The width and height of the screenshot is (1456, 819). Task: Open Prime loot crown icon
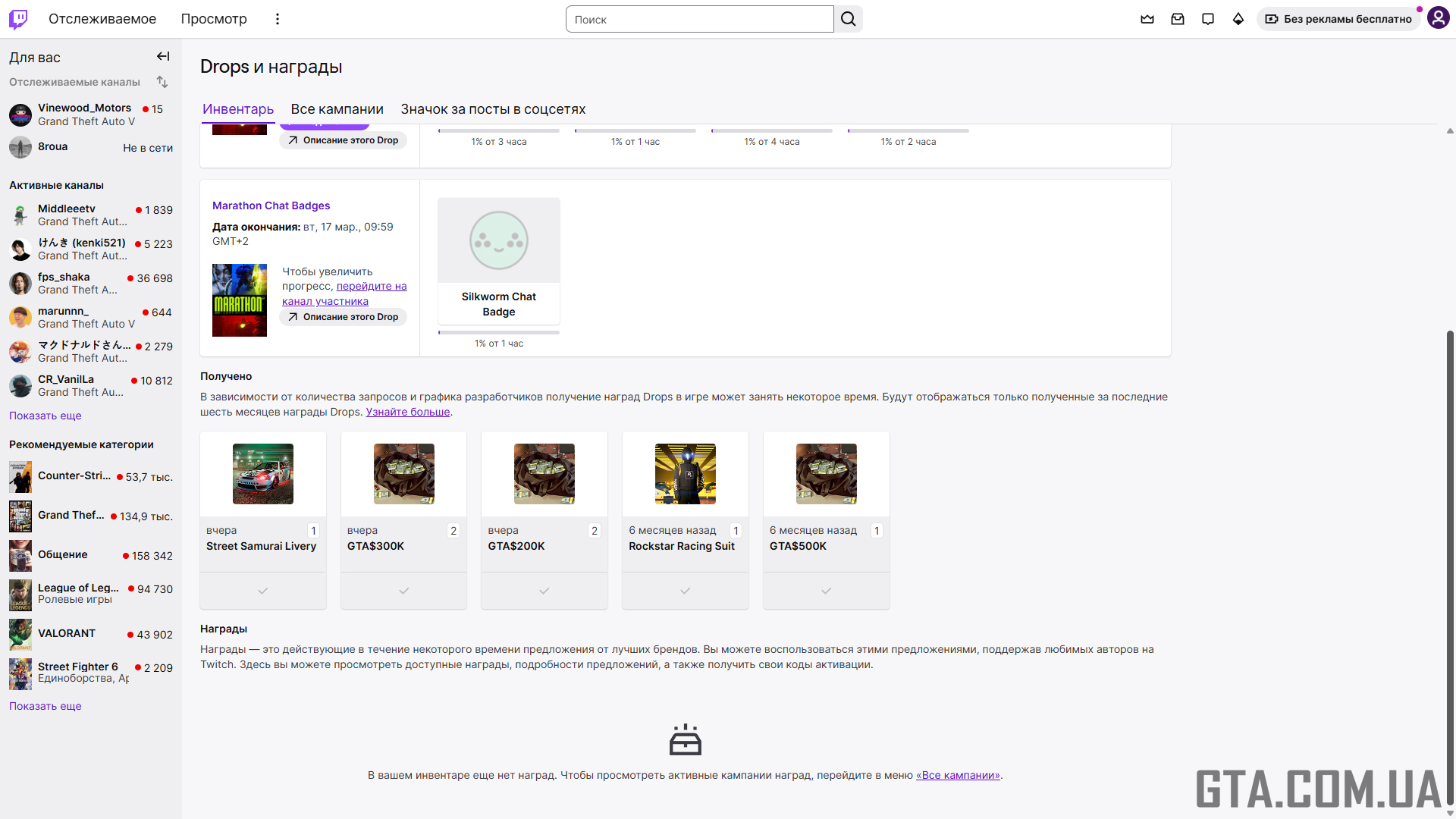1147,19
